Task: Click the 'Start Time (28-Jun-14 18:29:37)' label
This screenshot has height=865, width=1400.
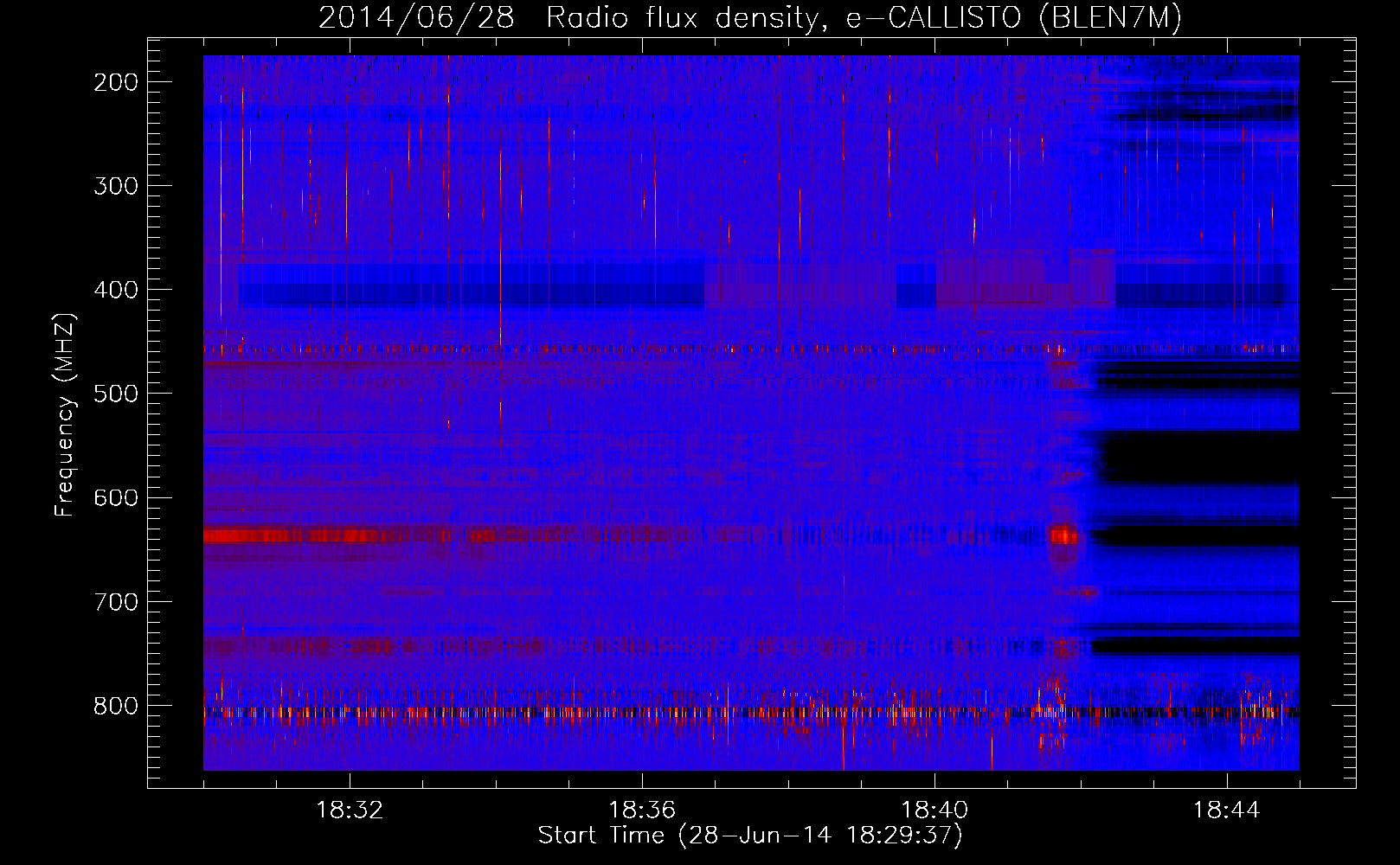Action: pos(750,836)
